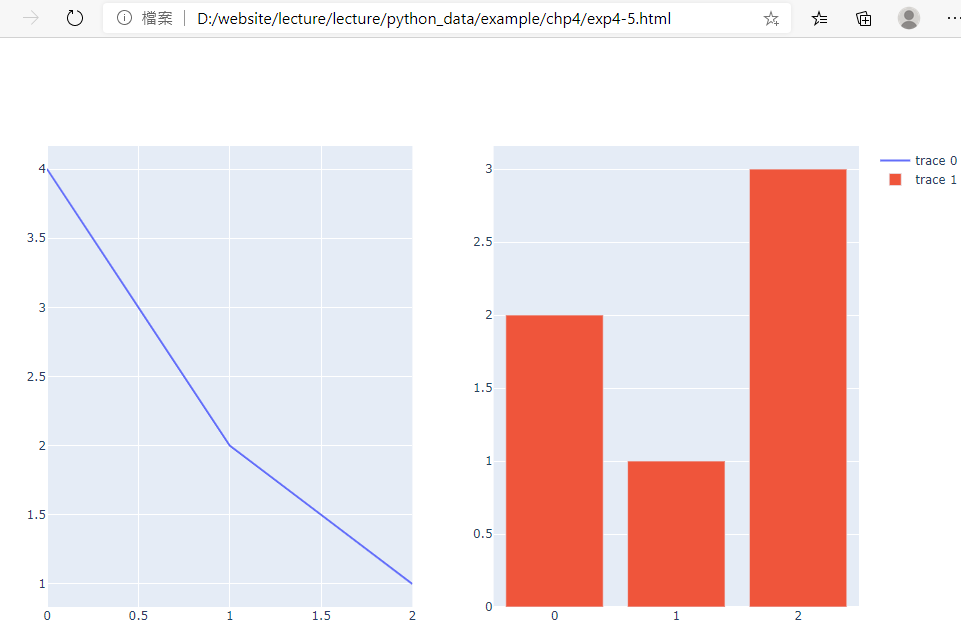
Task: Open browser settings ellipsis menu
Action: point(953,18)
